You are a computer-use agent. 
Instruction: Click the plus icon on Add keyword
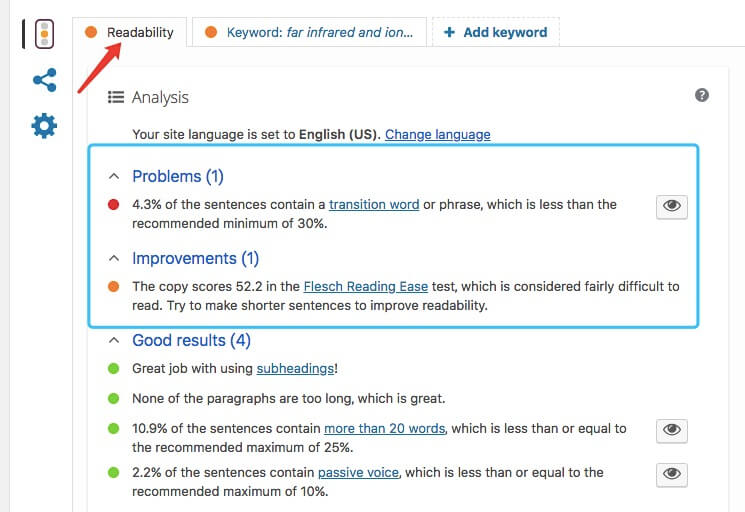pos(449,32)
